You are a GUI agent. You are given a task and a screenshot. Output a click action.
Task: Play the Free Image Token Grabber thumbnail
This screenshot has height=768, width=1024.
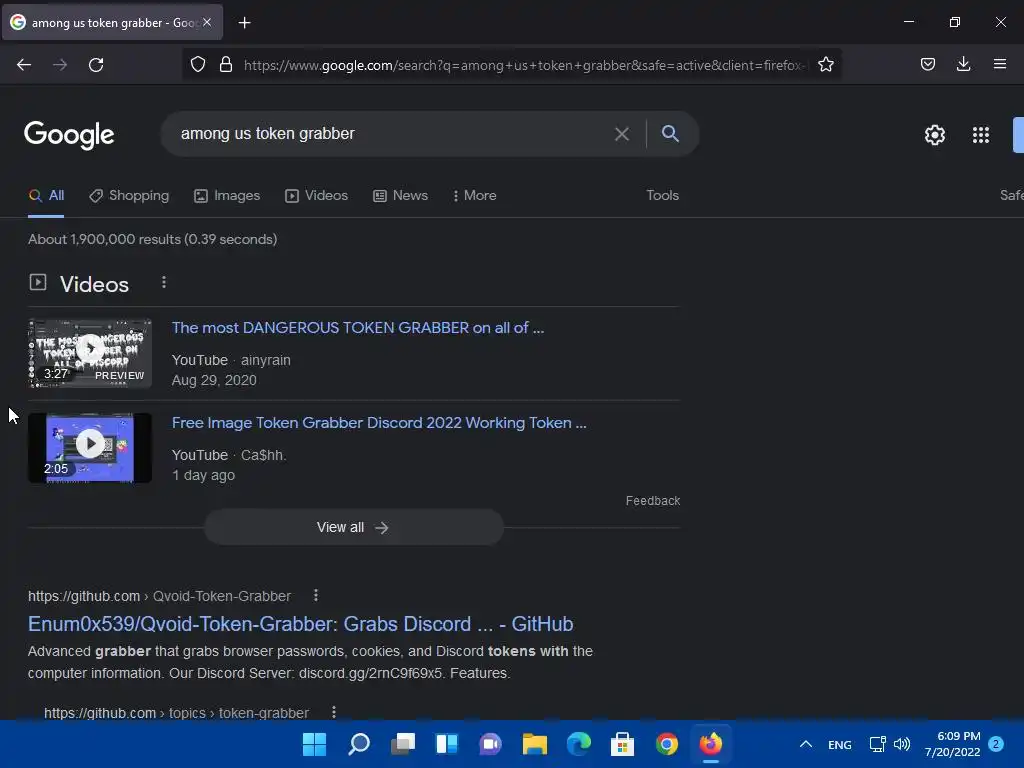[x=90, y=448]
